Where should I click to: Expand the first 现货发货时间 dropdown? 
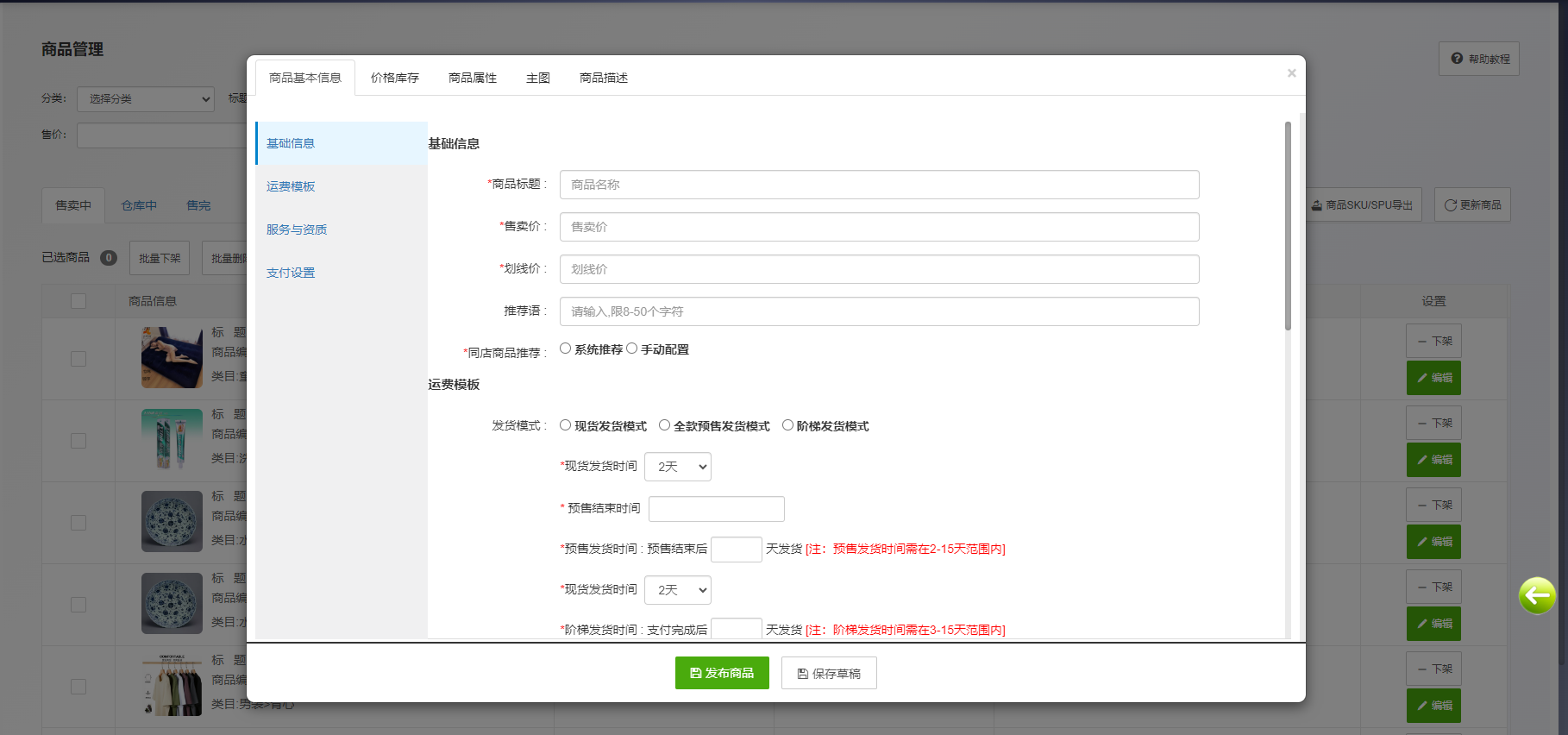point(677,467)
